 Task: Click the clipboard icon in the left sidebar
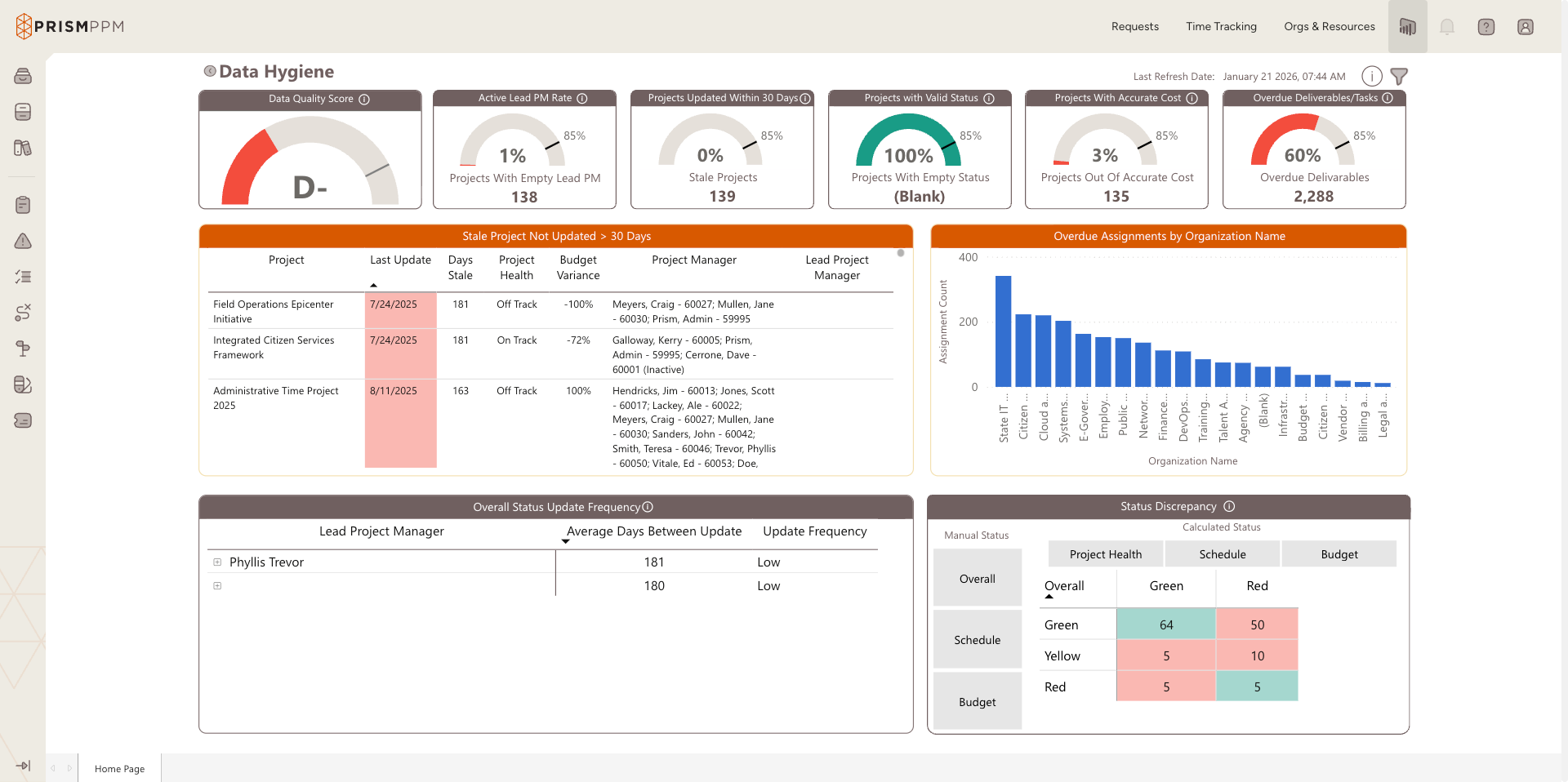coord(23,205)
